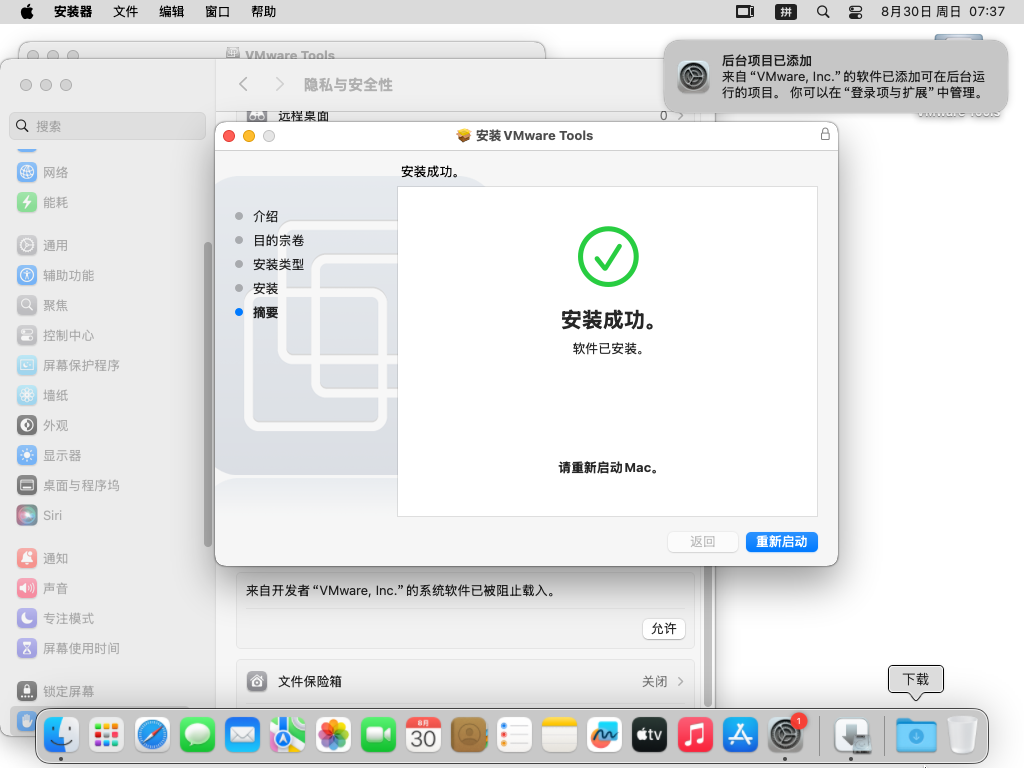
Task: Click the lock icon in installer title bar
Action: pos(825,135)
